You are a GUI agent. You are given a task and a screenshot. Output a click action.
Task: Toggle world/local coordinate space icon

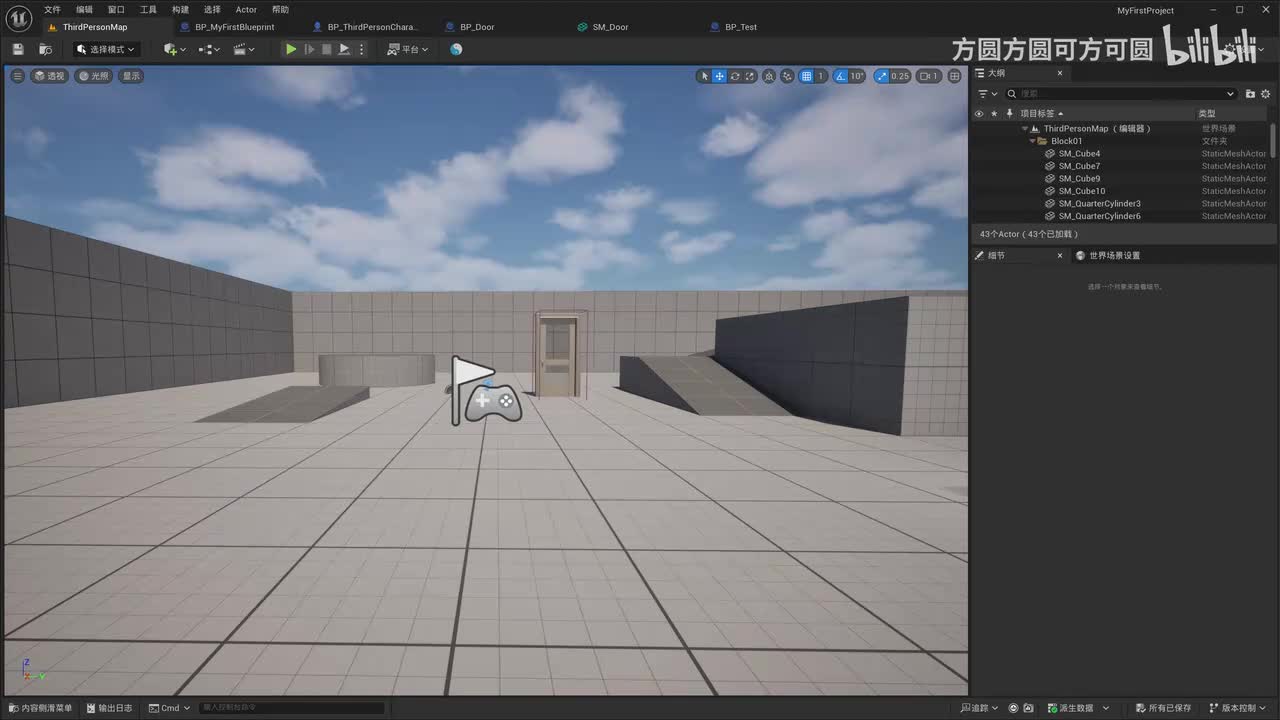click(x=769, y=76)
